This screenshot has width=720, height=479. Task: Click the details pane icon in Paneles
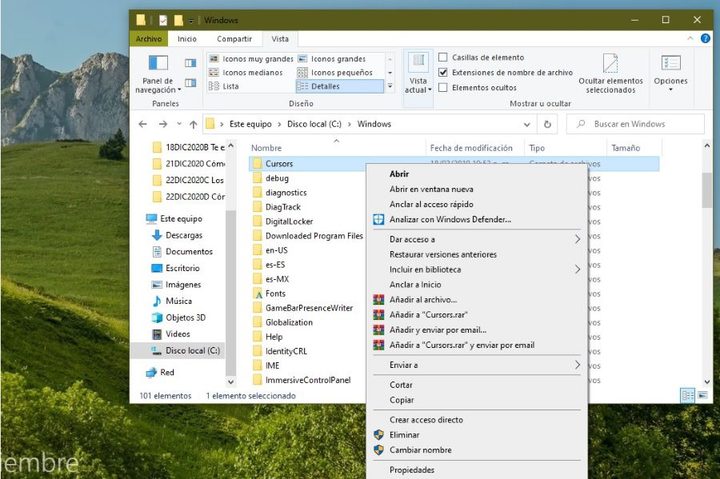click(191, 83)
